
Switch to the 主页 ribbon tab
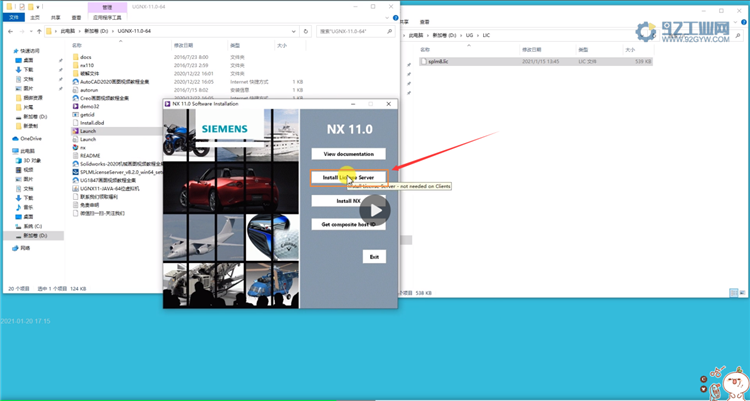pyautogui.click(x=35, y=18)
